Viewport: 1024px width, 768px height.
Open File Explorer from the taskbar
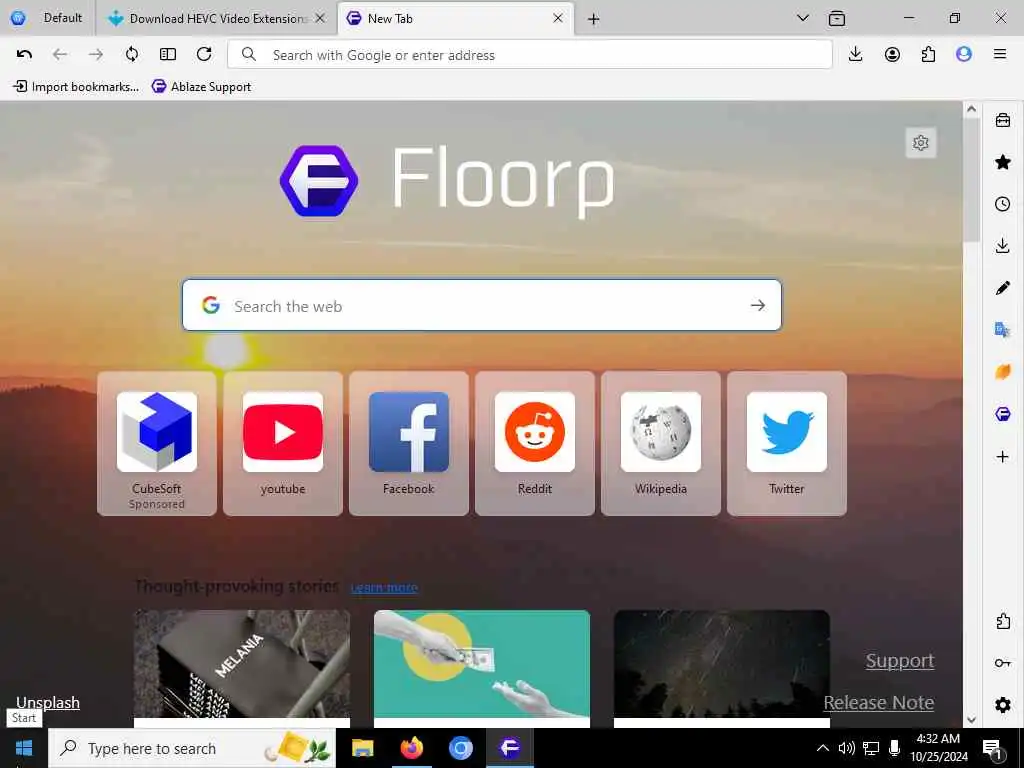362,748
